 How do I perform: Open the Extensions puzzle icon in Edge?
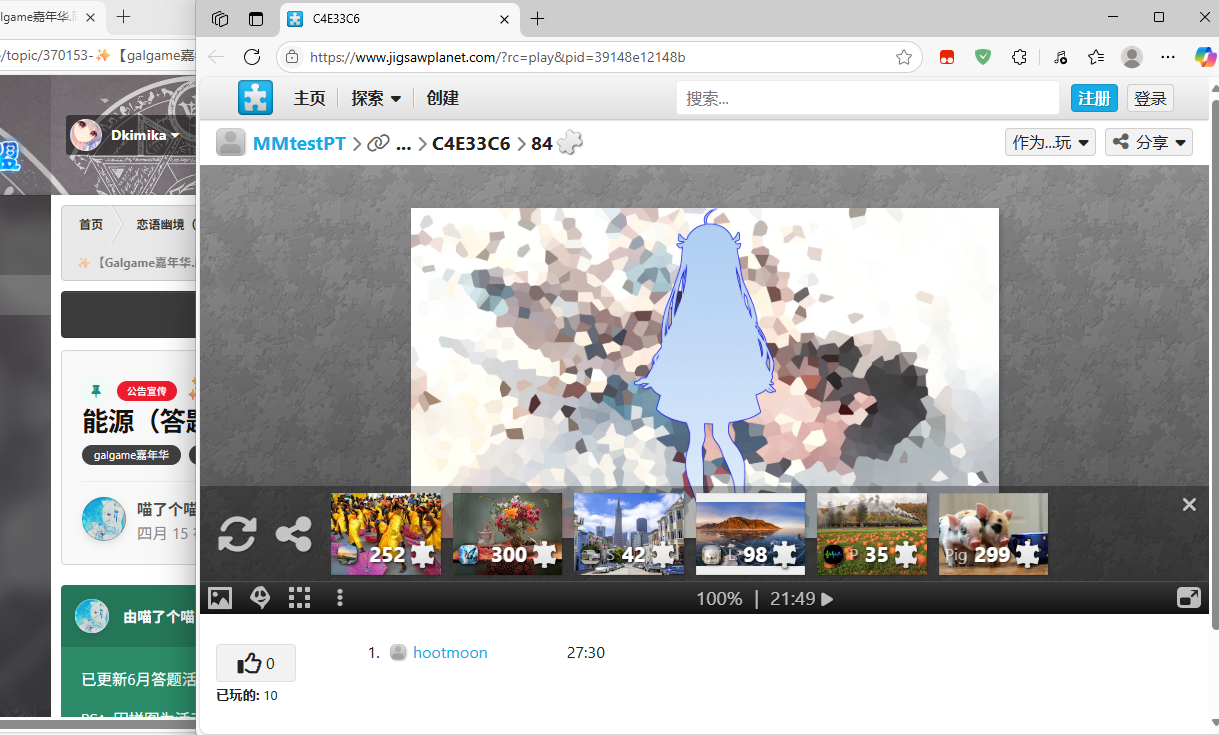coord(1020,57)
